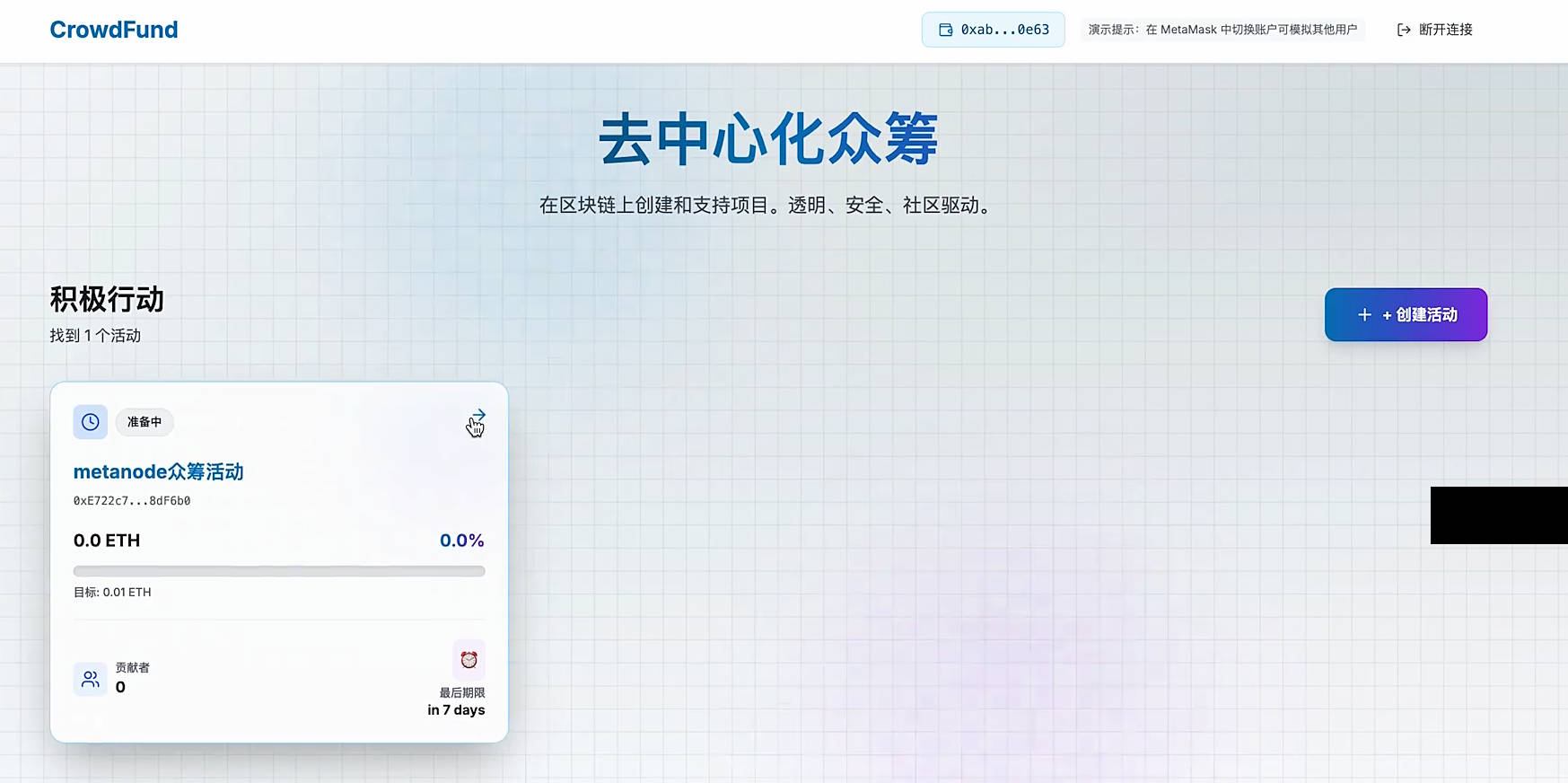Click the red alarm clock deadline icon

tap(469, 660)
